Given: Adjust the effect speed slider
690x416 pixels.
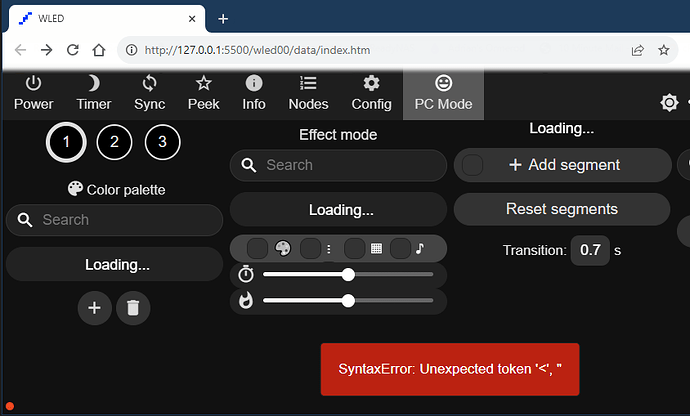Looking at the screenshot, I should coord(348,275).
